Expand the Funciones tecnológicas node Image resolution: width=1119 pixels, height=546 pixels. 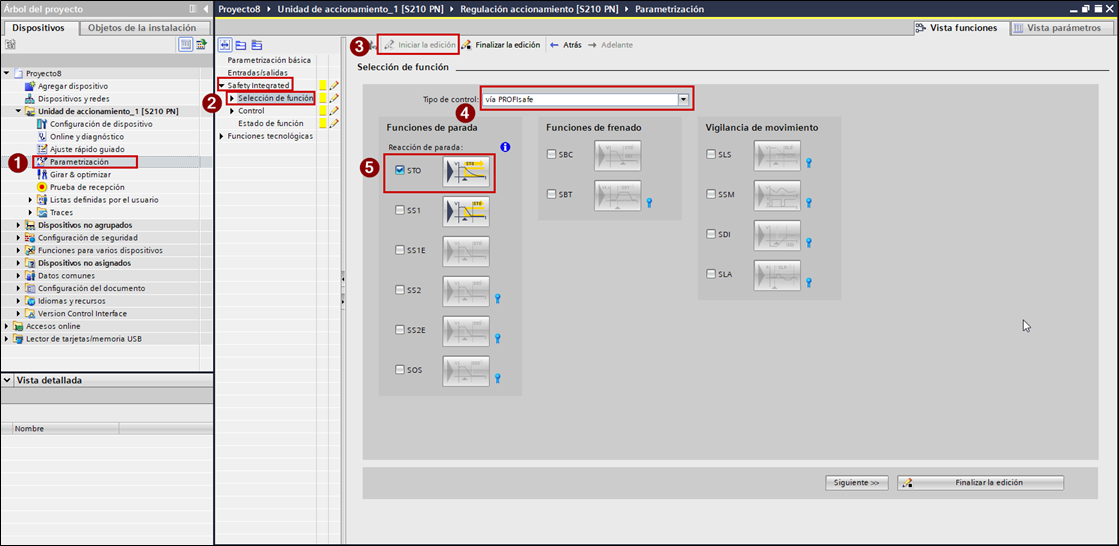tap(222, 136)
